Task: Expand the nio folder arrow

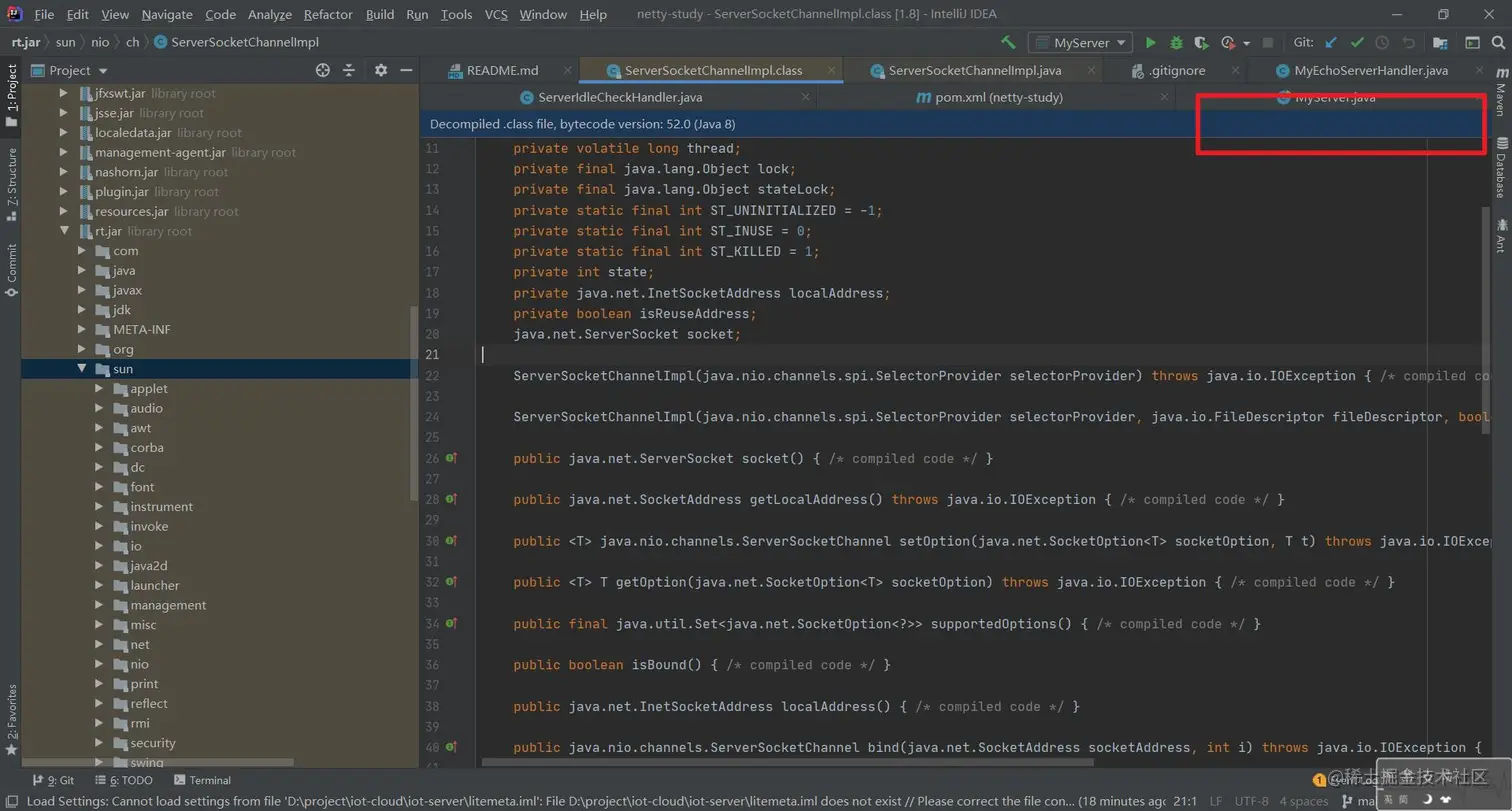Action: pyautogui.click(x=100, y=664)
